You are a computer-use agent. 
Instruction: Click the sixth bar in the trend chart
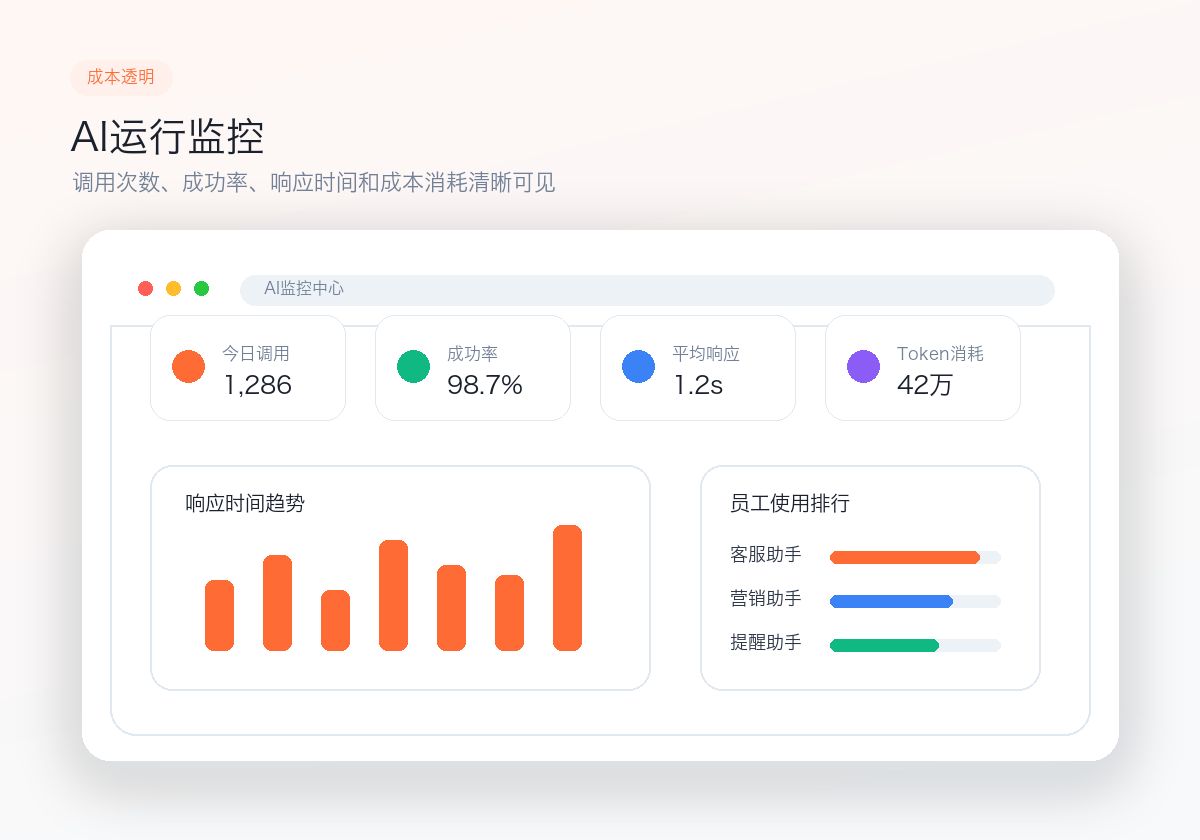[509, 613]
